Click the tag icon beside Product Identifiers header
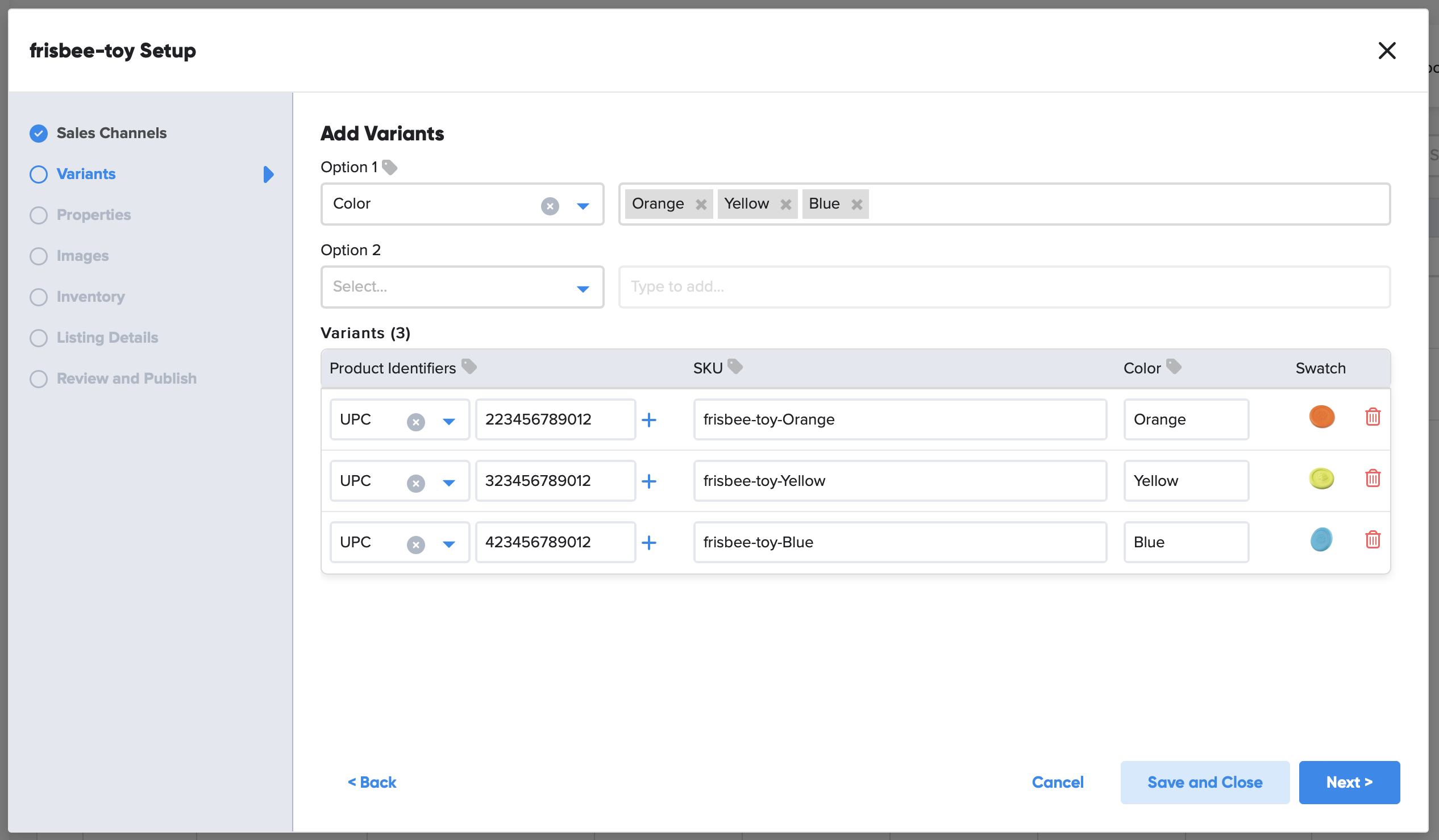 [469, 367]
